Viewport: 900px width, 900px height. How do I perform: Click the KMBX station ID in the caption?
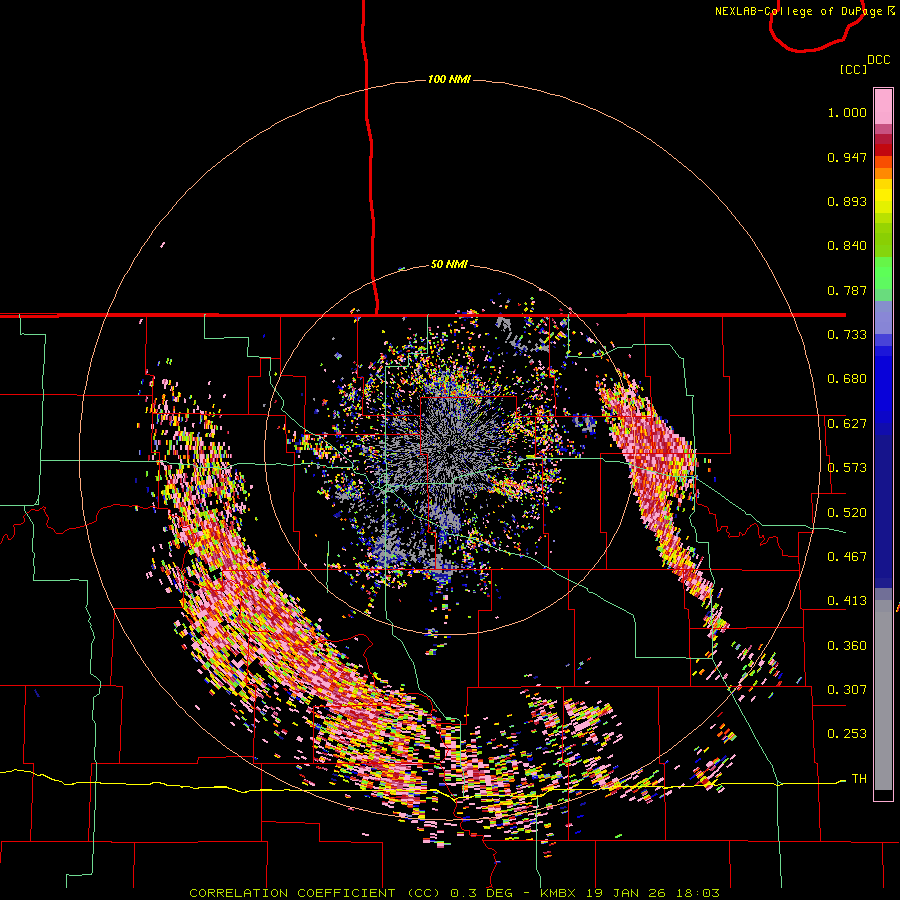(560, 893)
